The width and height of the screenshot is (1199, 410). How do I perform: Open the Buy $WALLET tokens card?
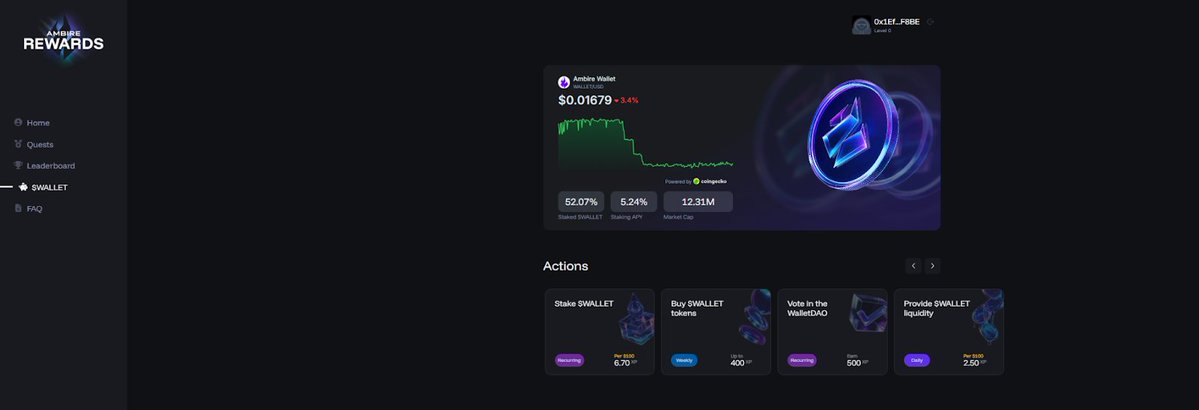(716, 332)
